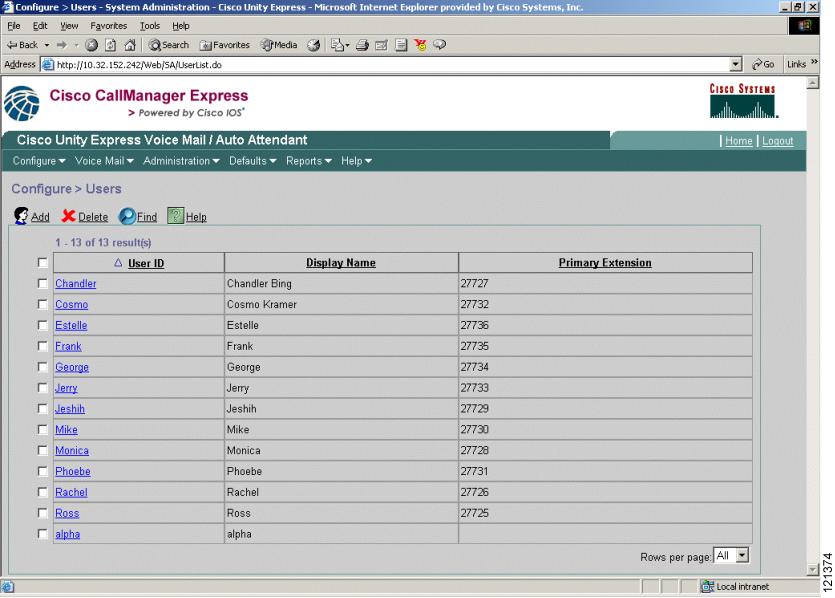Click the Find magnifier icon
This screenshot has height=598, width=835.
[127, 216]
